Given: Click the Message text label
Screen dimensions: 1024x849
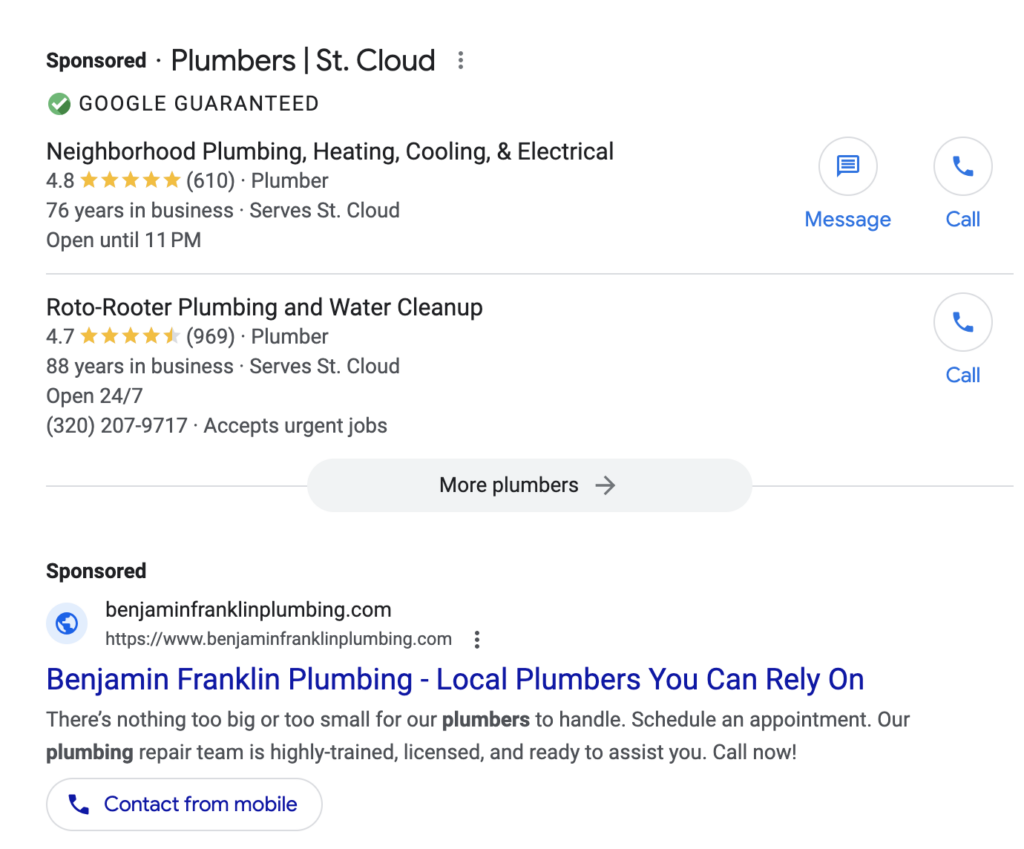Looking at the screenshot, I should tap(847, 220).
